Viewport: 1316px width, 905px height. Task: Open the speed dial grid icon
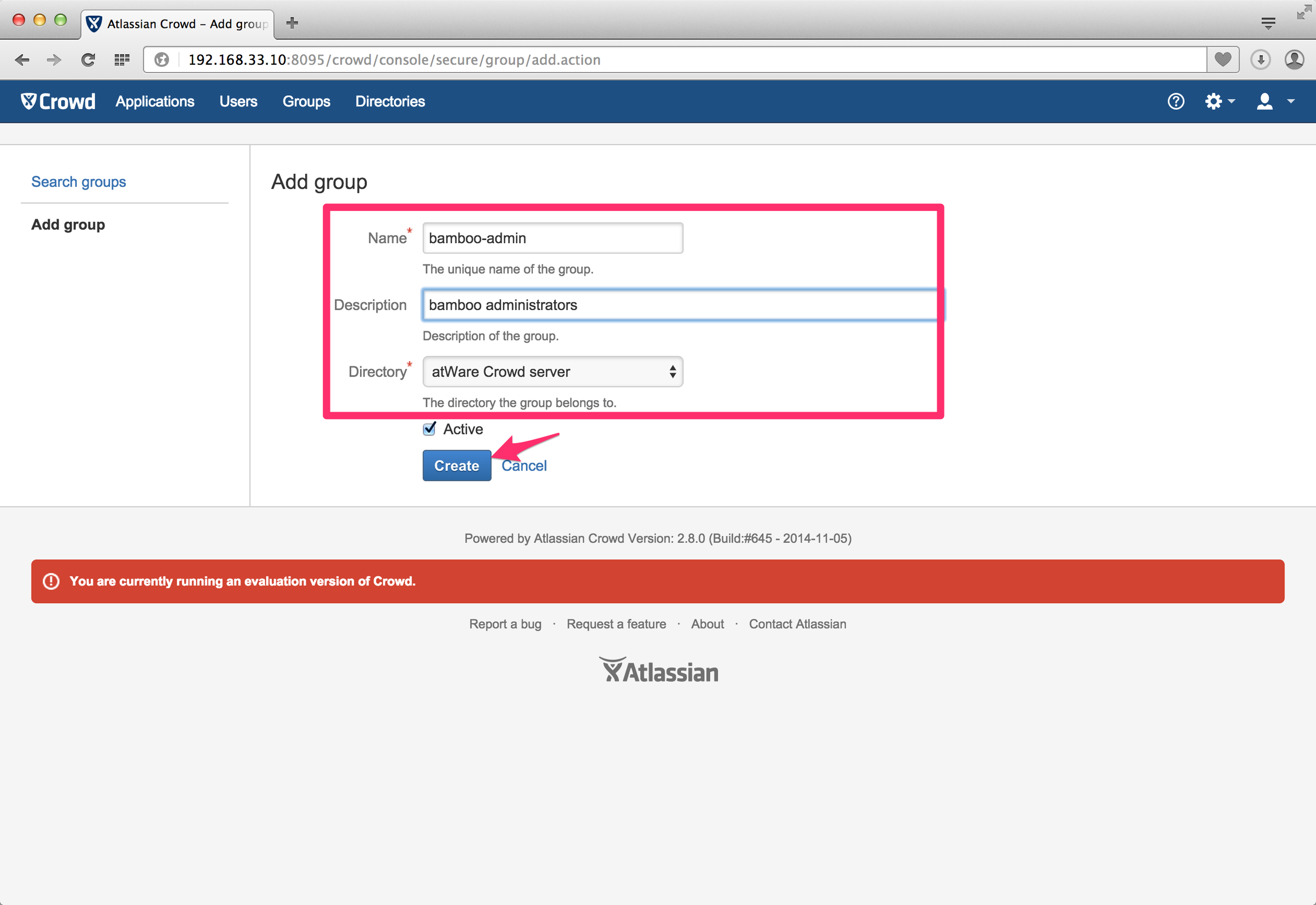[122, 59]
